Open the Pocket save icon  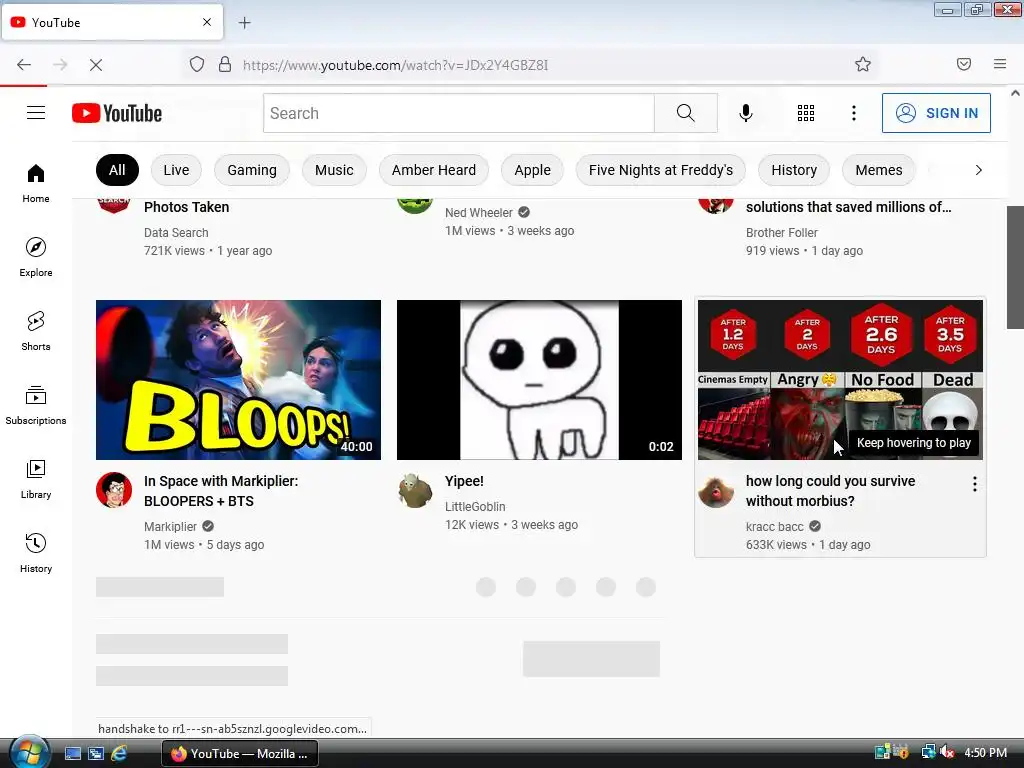[964, 64]
